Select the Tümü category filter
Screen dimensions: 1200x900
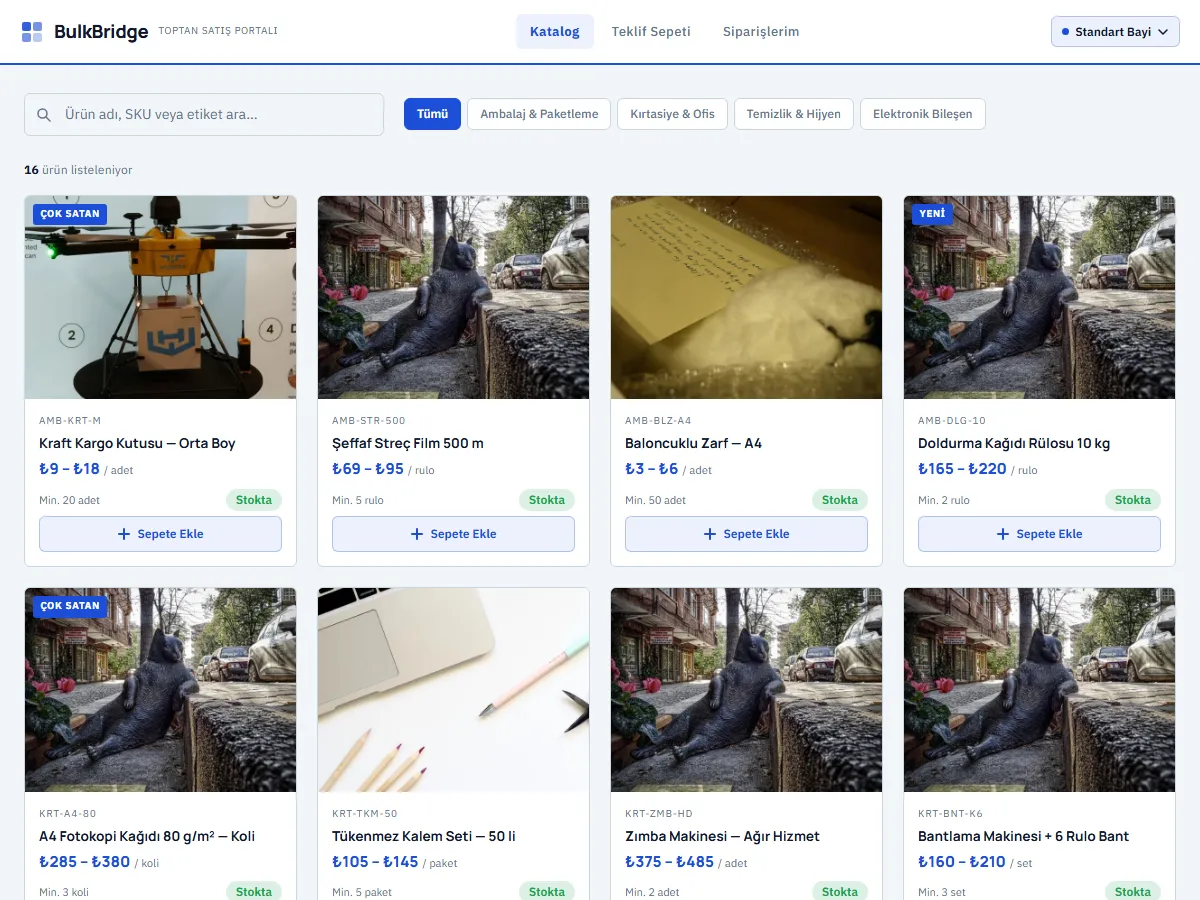pos(432,114)
